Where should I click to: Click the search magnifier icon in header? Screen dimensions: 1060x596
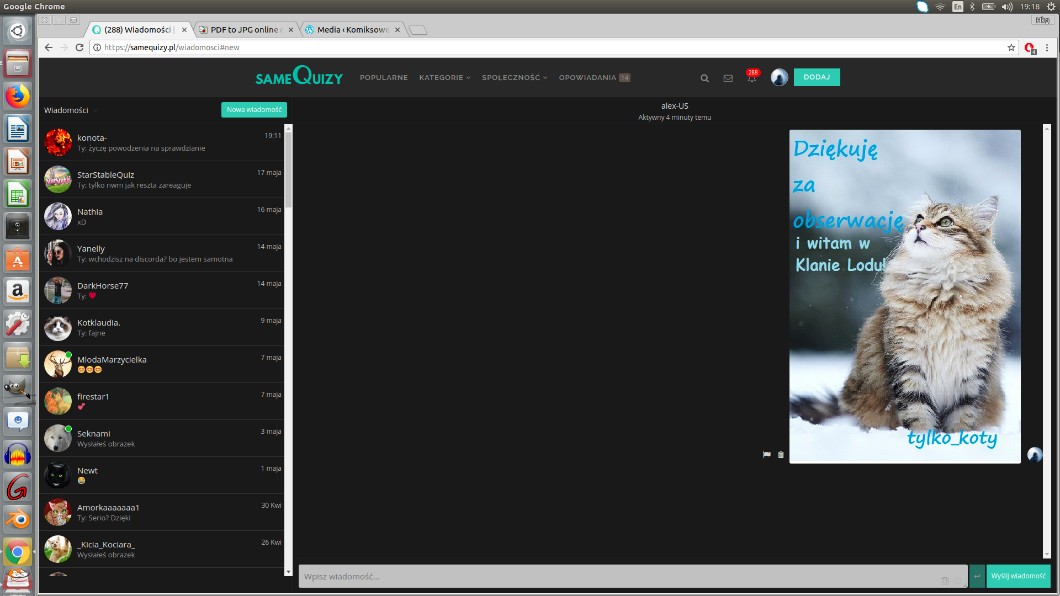pyautogui.click(x=704, y=78)
